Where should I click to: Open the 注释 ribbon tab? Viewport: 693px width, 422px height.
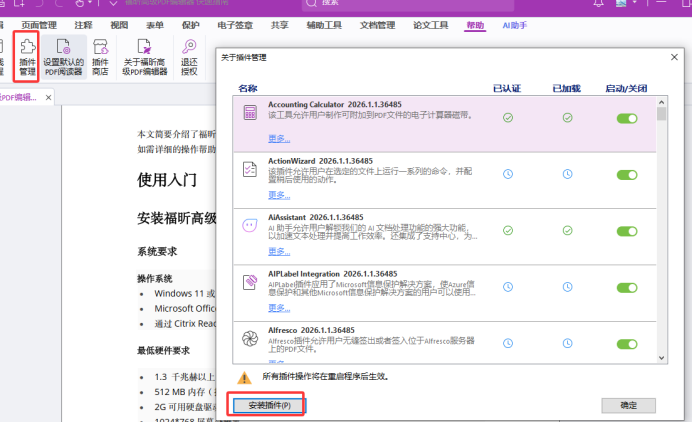(x=84, y=26)
